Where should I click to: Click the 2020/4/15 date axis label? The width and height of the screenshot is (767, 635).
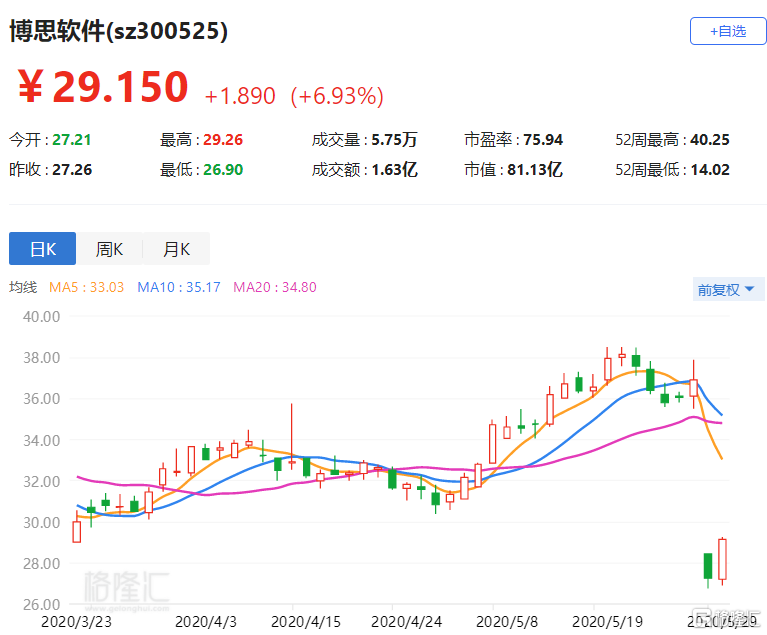coord(306,622)
